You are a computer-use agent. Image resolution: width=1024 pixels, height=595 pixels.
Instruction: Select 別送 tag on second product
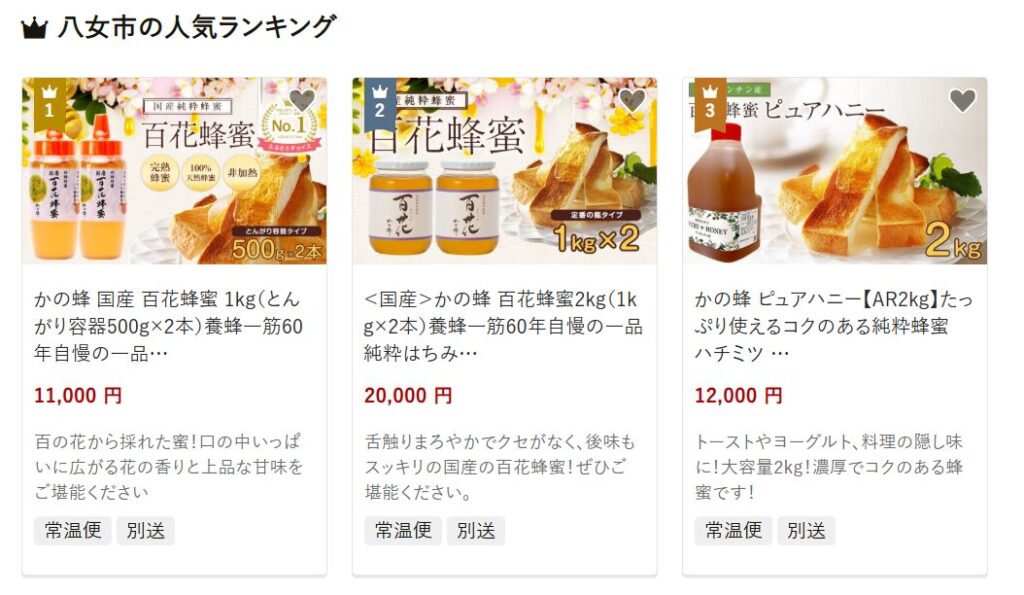tap(476, 530)
